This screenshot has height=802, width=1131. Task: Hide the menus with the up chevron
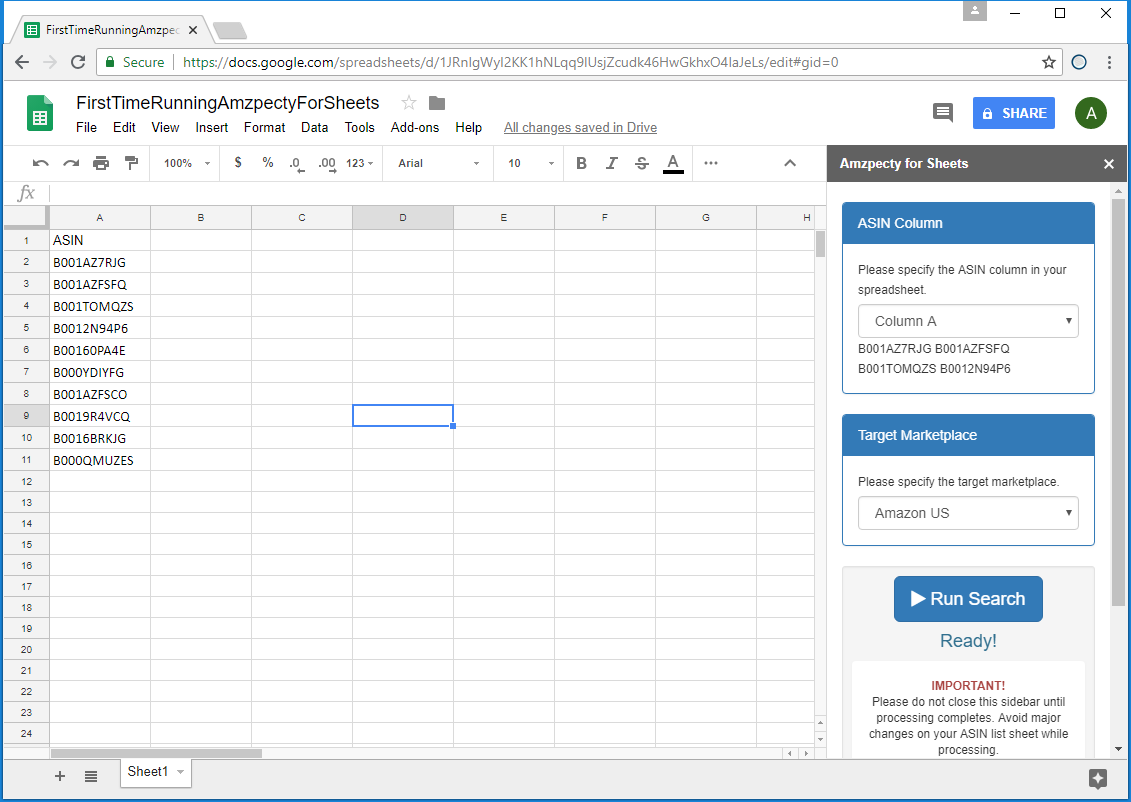pyautogui.click(x=791, y=163)
